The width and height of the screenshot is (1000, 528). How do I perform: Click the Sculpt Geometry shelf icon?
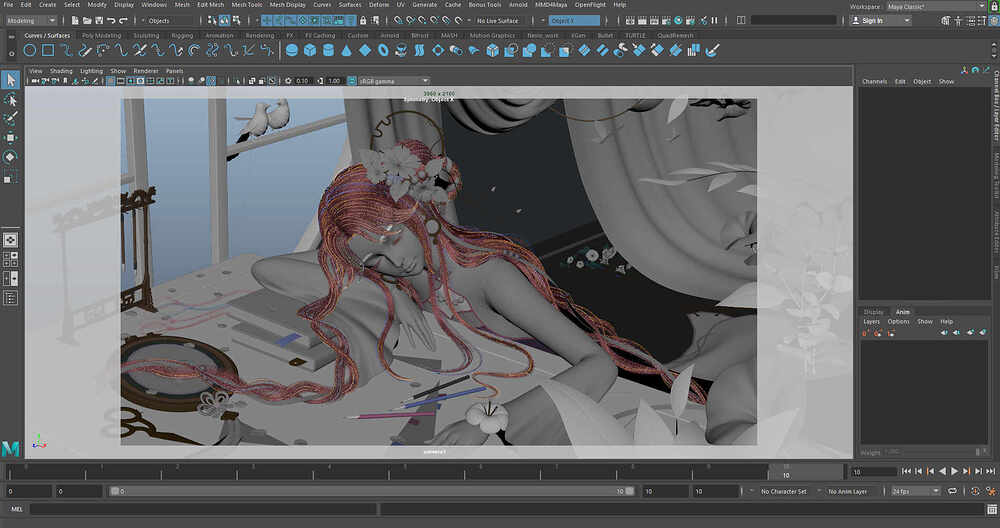tap(712, 50)
